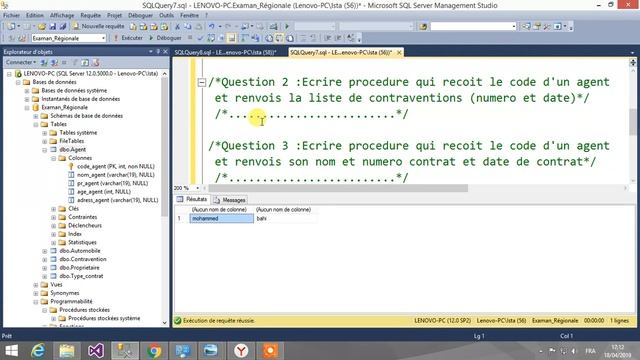Screen dimensions: 640x360
Task: Switch to the Résultats tab
Action: click(192, 200)
